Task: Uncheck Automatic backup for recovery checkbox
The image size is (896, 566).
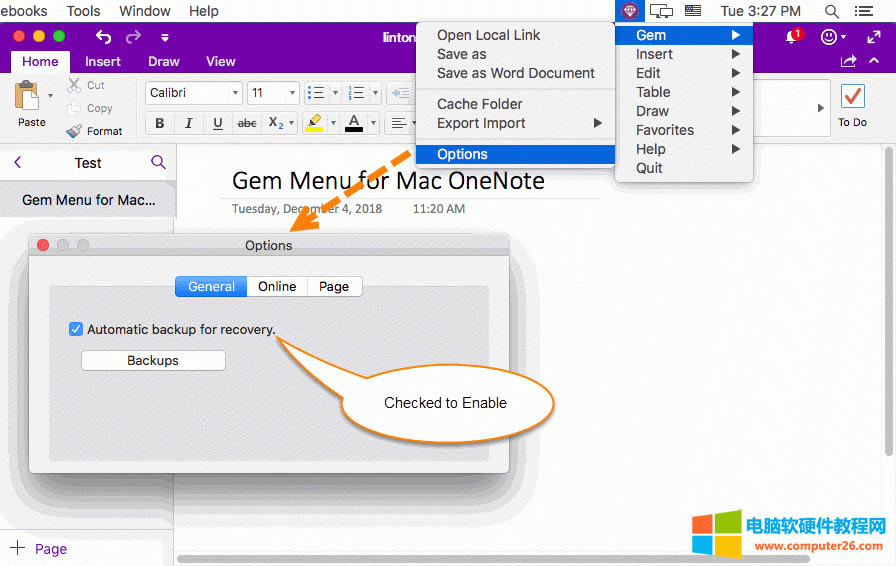Action: [76, 329]
